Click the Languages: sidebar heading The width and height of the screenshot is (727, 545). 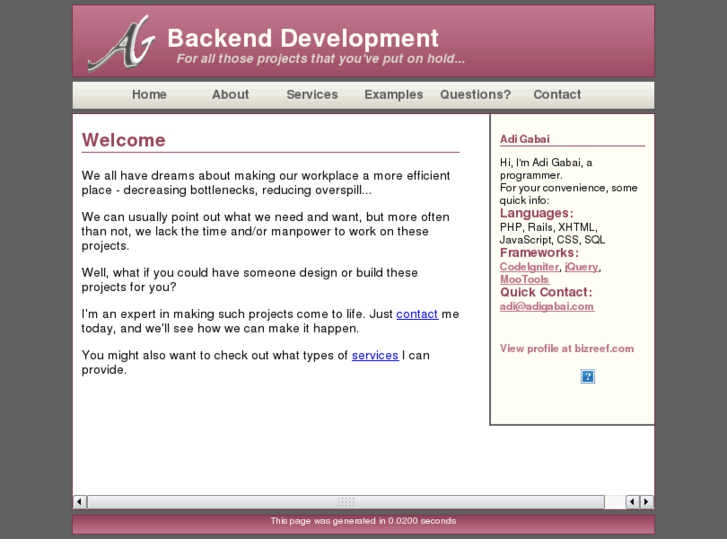pos(536,213)
